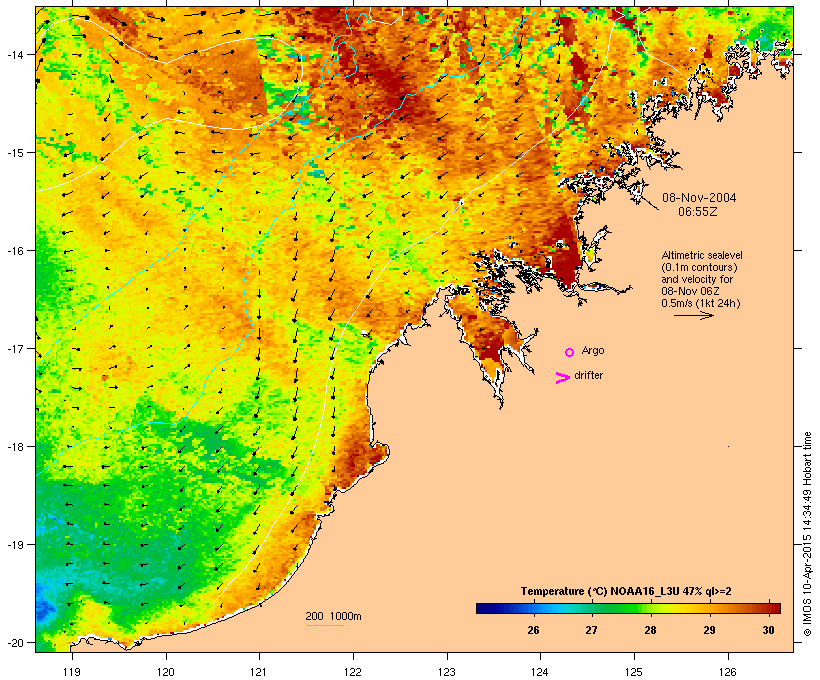Click the '(0.1m contours)' caption line
Image resolution: width=820 pixels, height=680 pixels.
pos(699,267)
